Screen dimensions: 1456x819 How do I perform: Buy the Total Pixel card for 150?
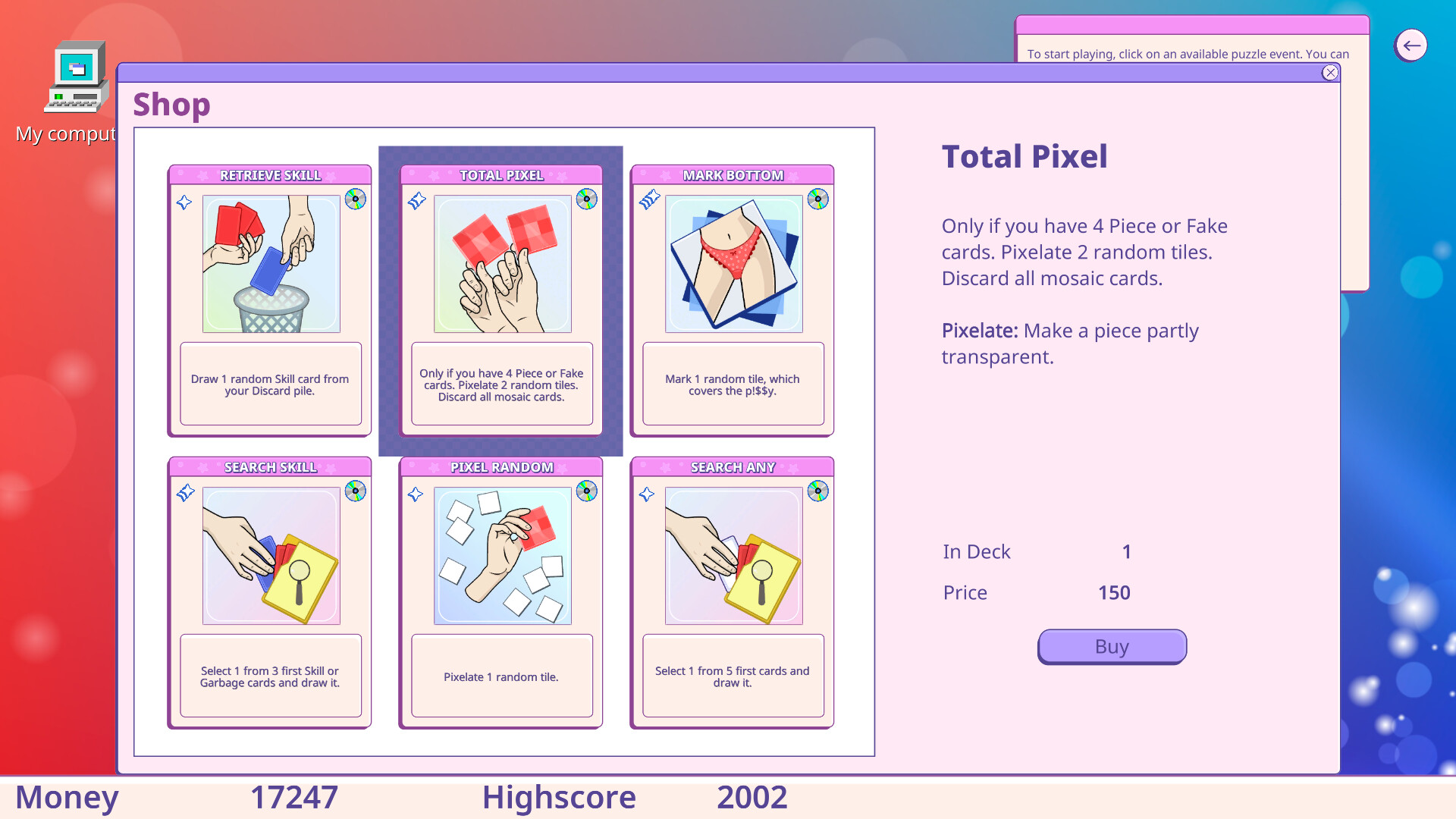pos(1112,646)
